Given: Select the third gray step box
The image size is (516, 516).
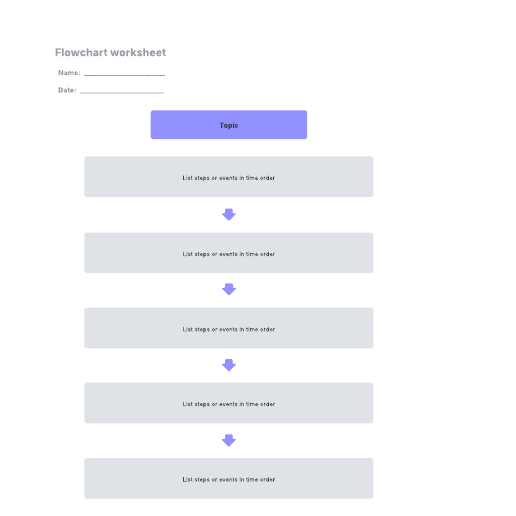Looking at the screenshot, I should pos(229,328).
